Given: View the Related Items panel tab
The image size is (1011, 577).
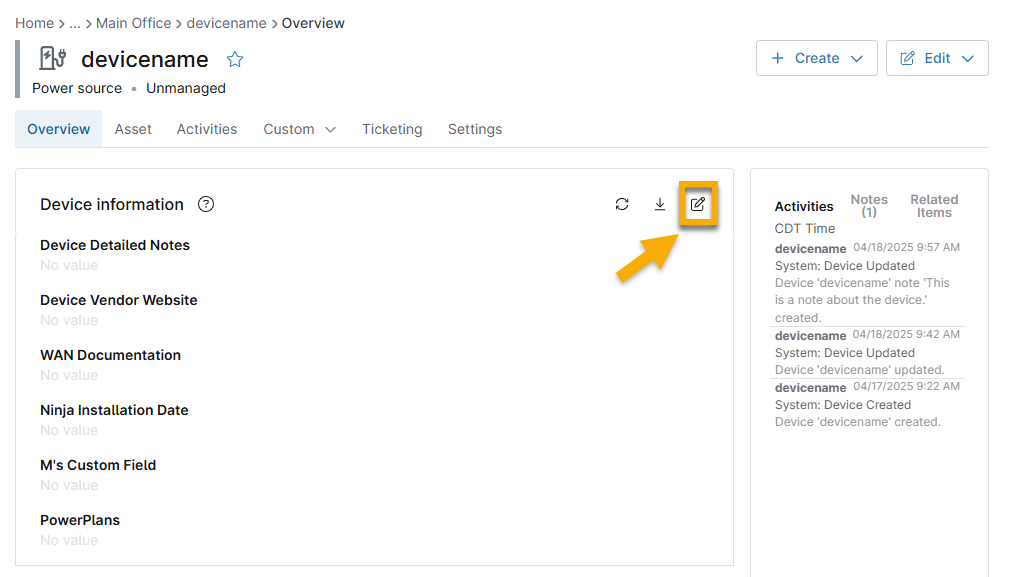Looking at the screenshot, I should point(933,205).
